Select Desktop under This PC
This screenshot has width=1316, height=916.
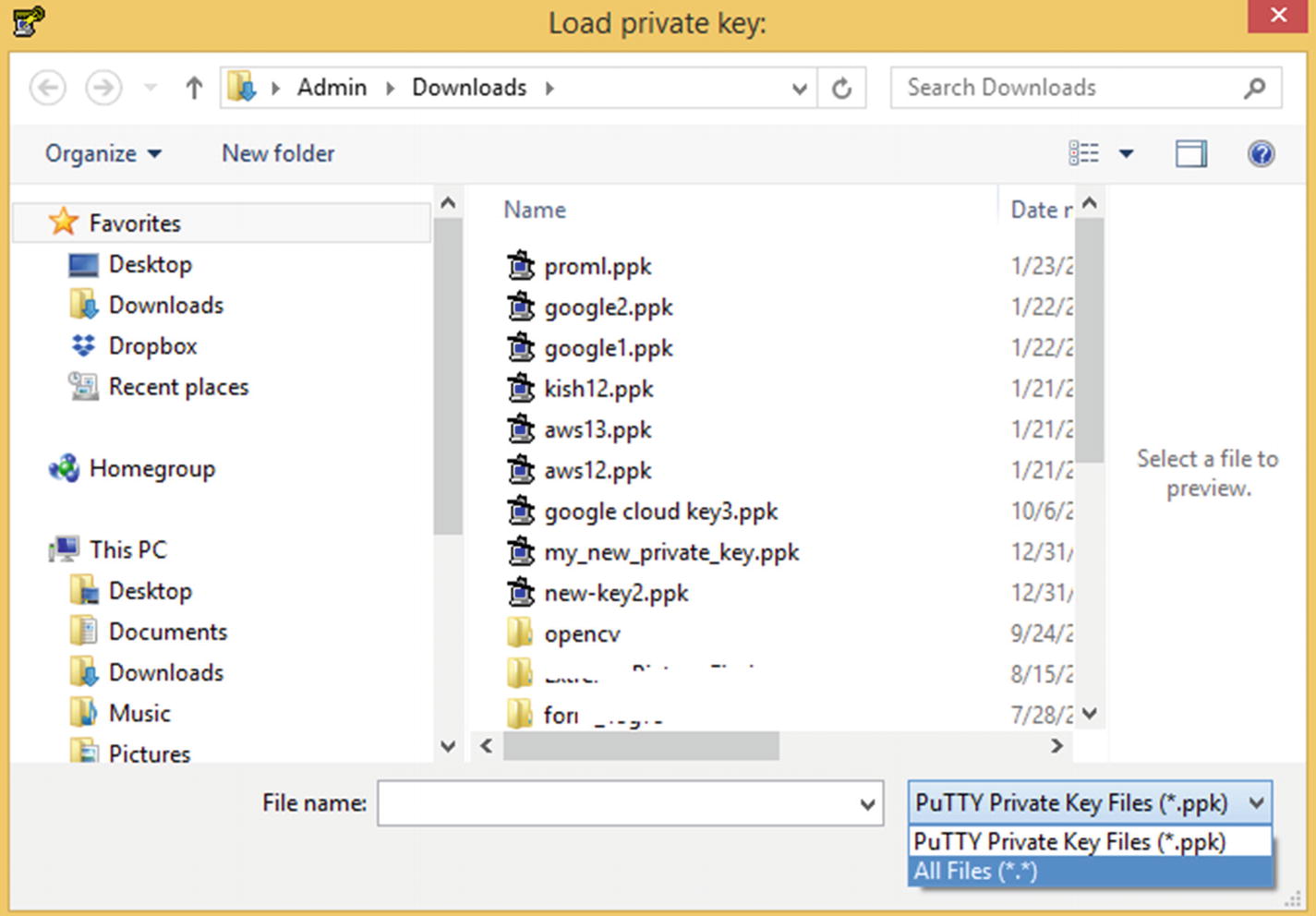coord(151,591)
